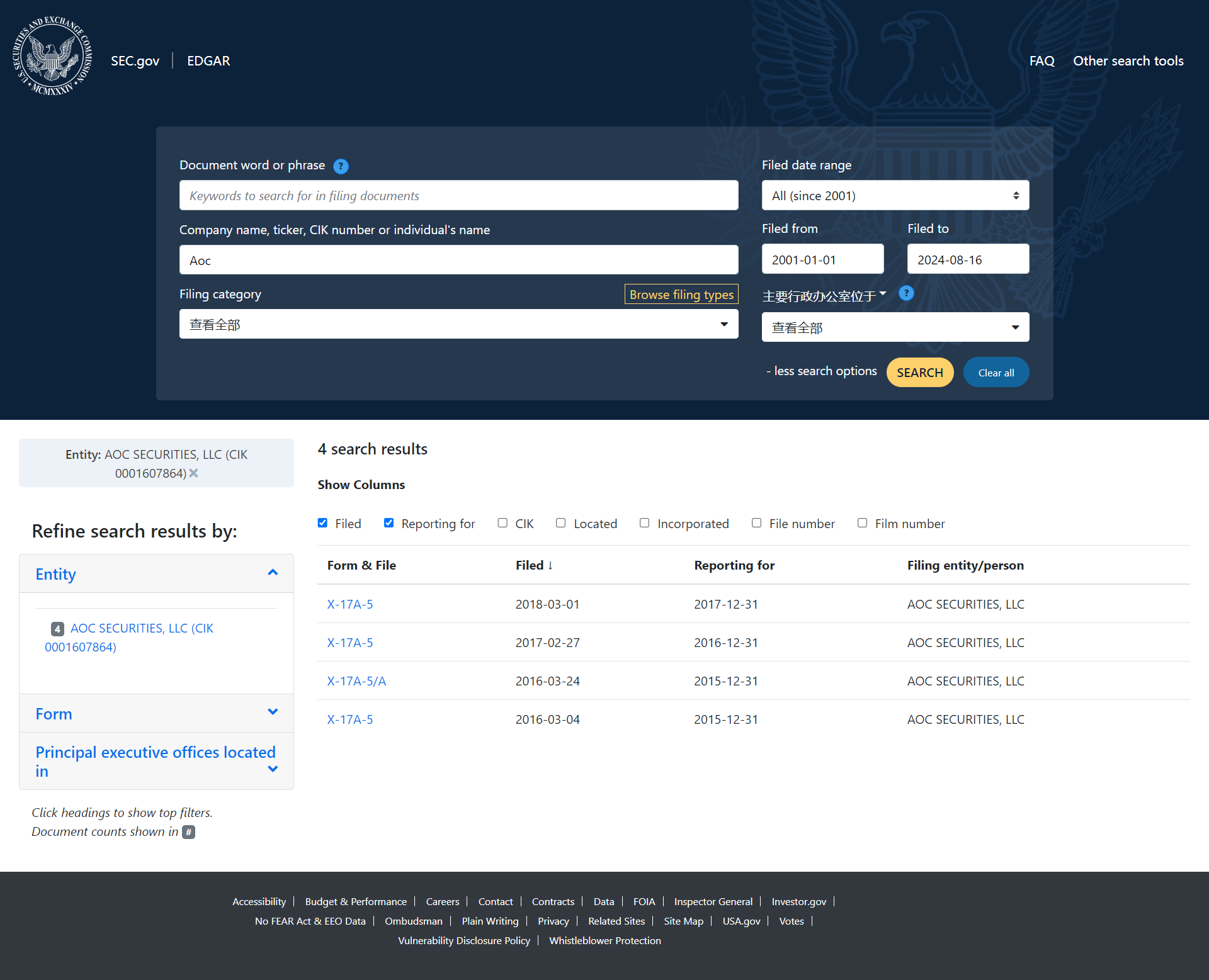Open Vulnerability Disclosure Policy link
Image resolution: width=1209 pixels, height=980 pixels.
click(x=464, y=941)
